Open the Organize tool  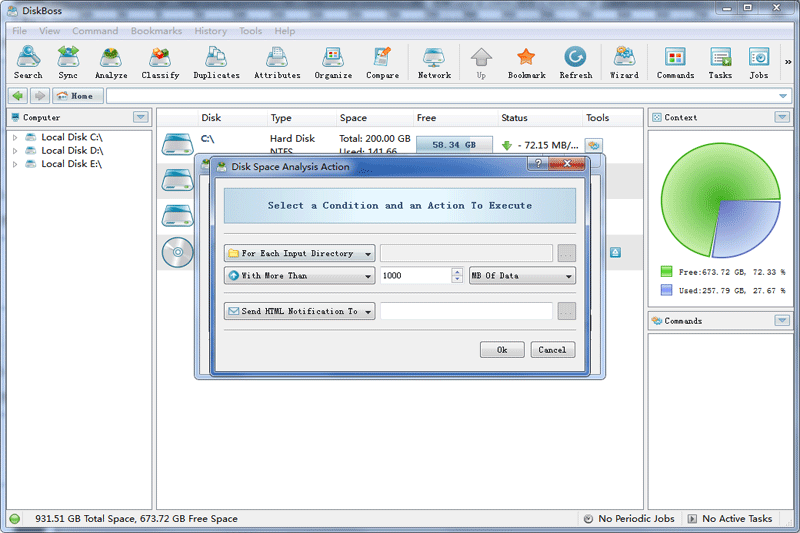tap(333, 62)
